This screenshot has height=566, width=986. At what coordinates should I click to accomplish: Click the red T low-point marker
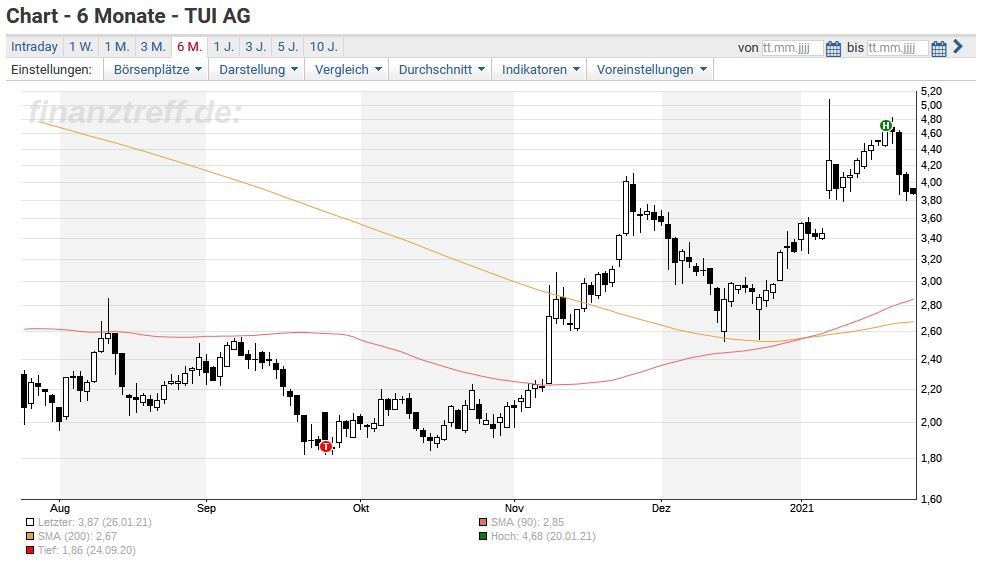pyautogui.click(x=326, y=447)
